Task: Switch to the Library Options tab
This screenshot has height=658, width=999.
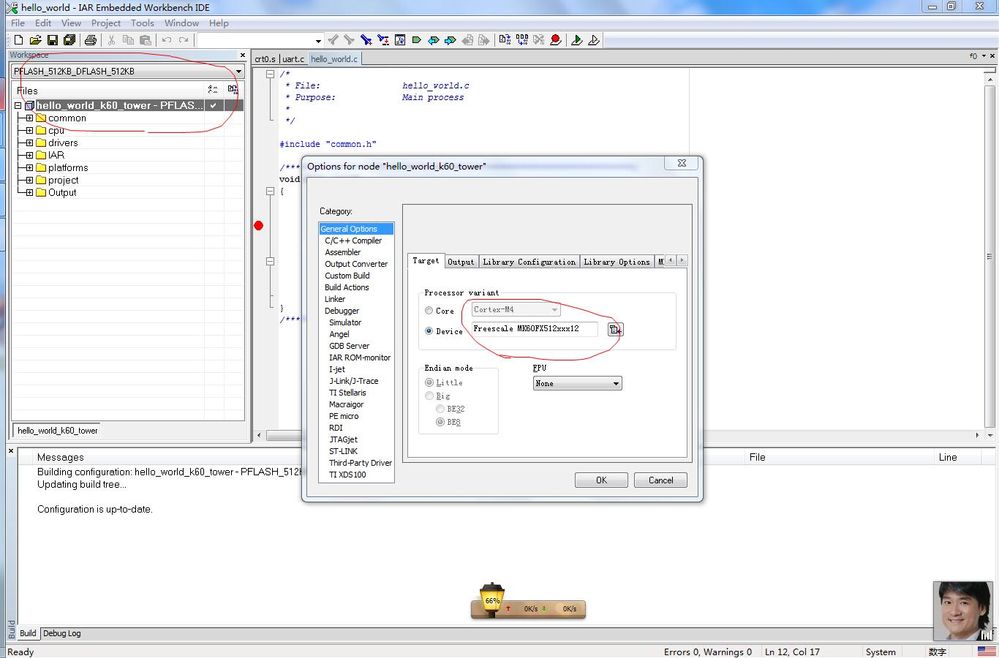Action: (x=617, y=262)
